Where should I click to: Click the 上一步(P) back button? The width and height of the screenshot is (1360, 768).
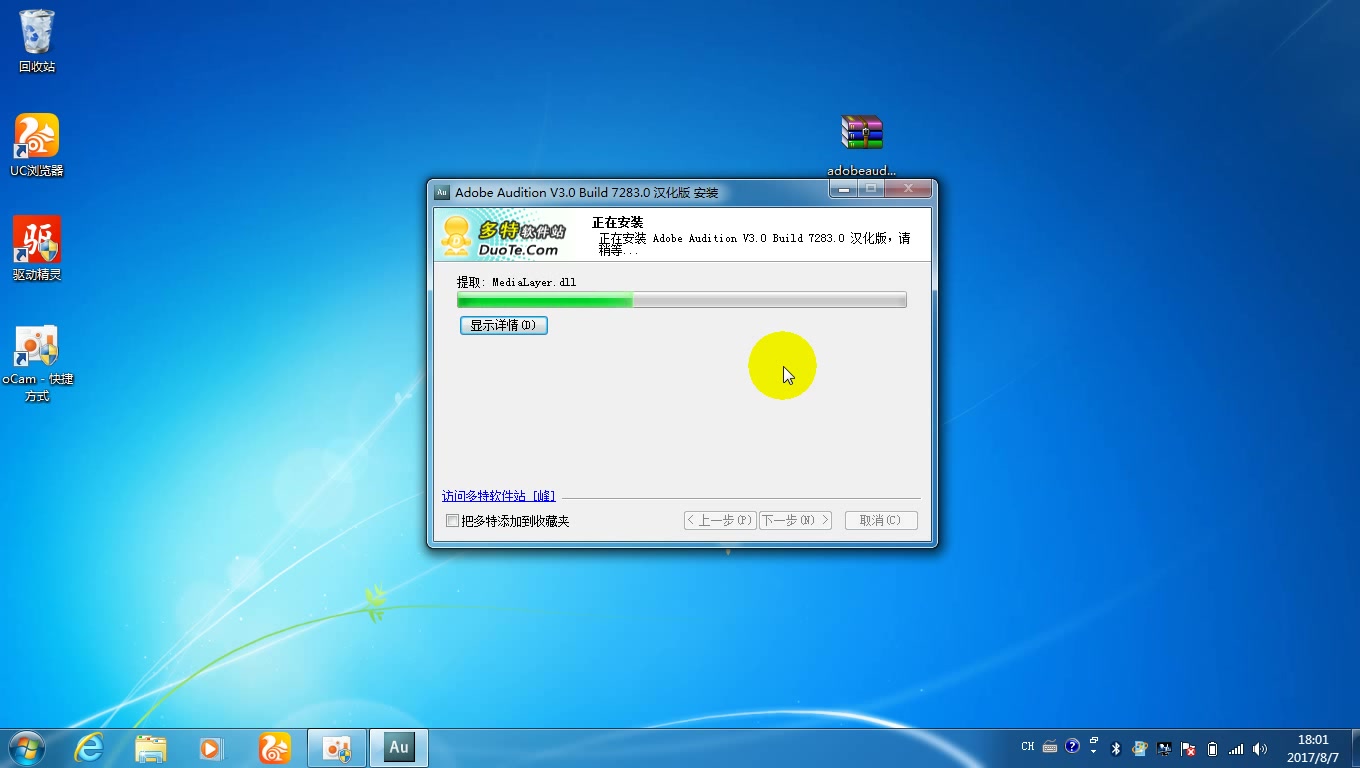tap(720, 520)
